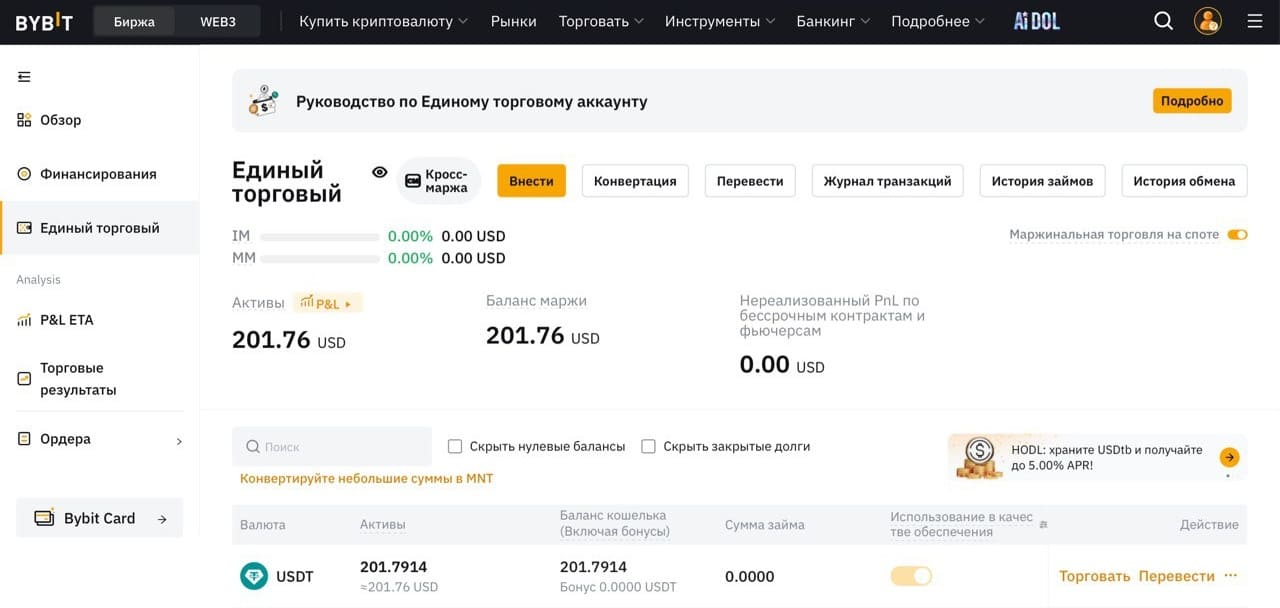1280x608 pixels.
Task: Click the Ордера list icon
Action: click(24, 439)
